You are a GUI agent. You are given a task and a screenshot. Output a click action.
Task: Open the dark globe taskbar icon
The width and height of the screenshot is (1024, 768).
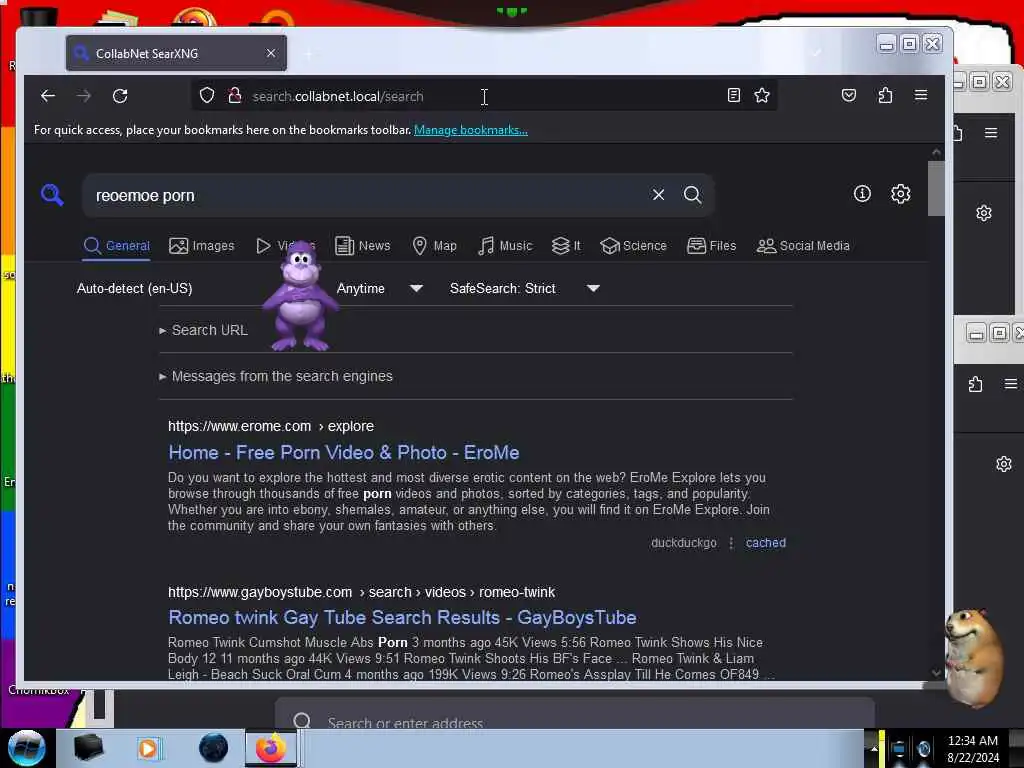[214, 748]
